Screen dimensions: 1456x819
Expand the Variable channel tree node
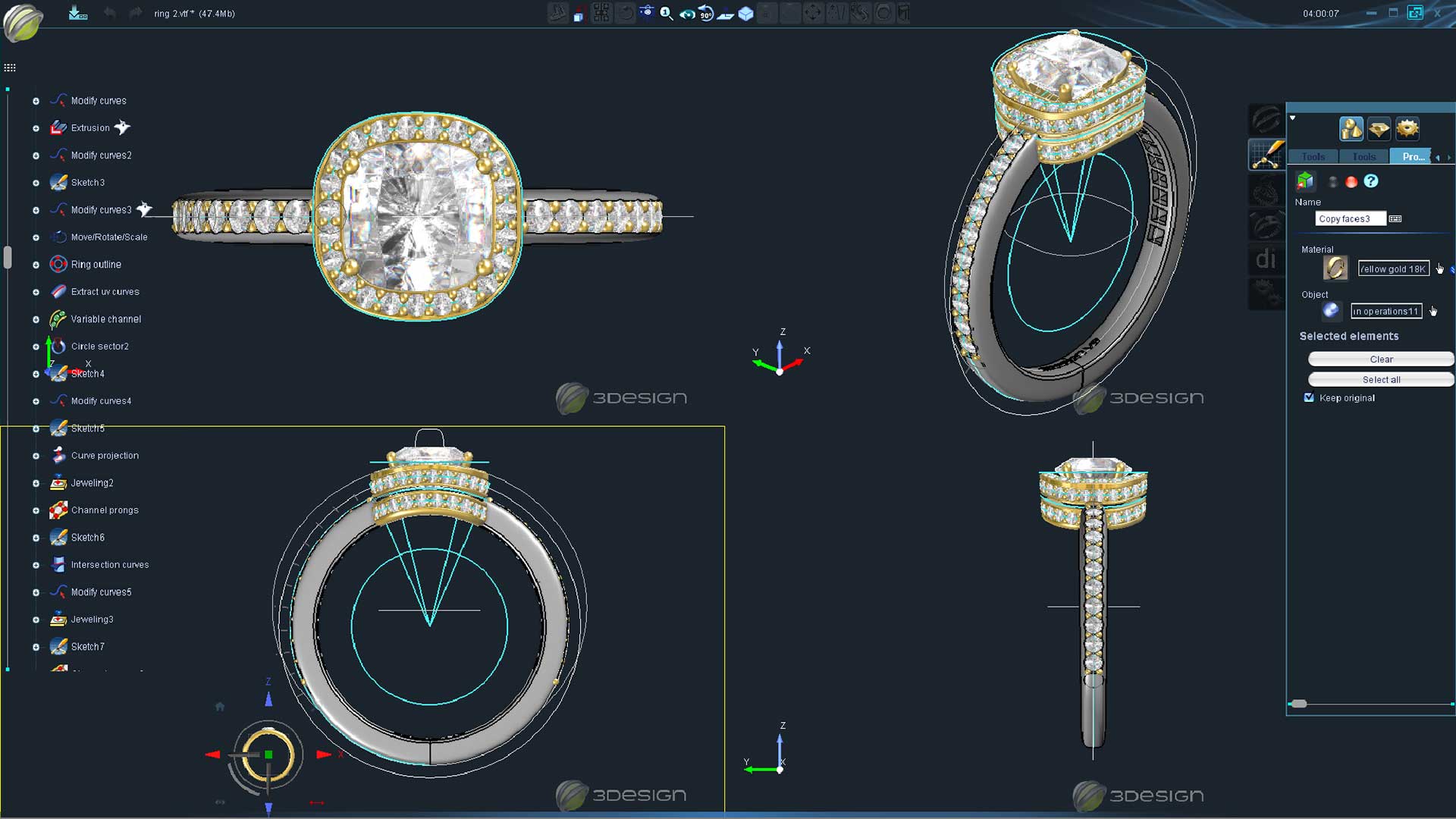36,319
